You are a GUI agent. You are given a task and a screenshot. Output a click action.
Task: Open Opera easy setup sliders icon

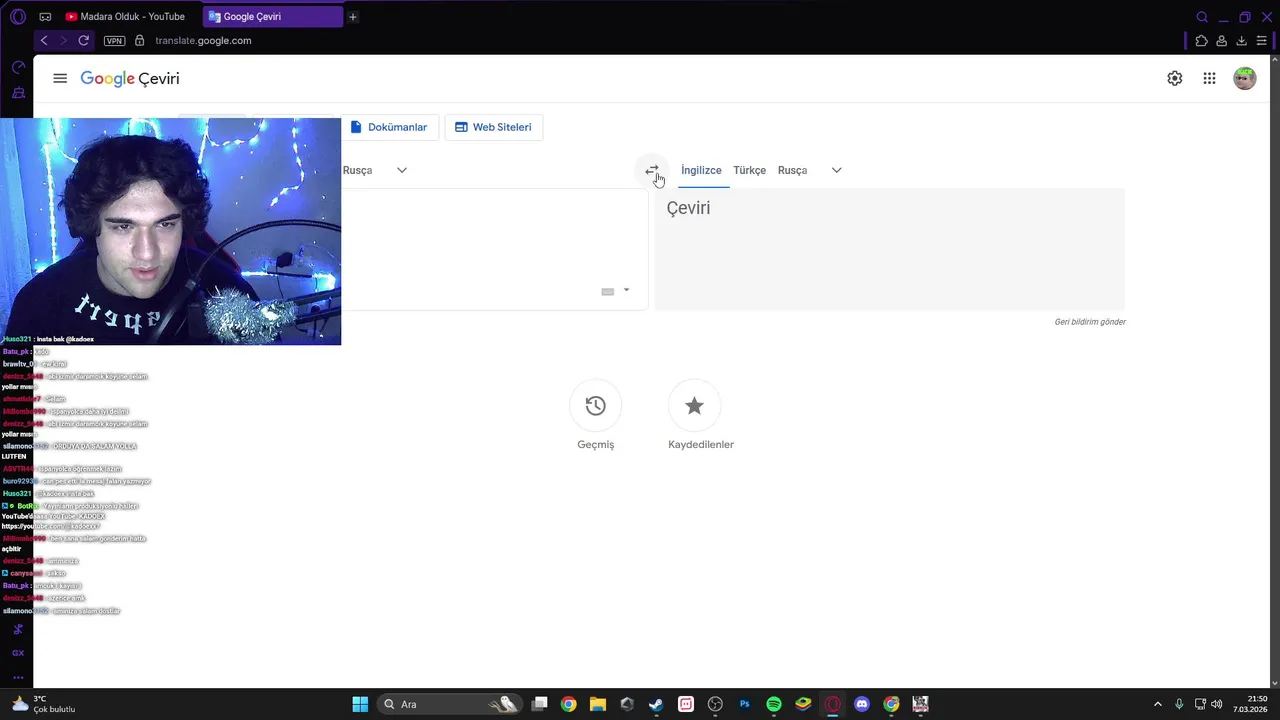pyautogui.click(x=1262, y=40)
